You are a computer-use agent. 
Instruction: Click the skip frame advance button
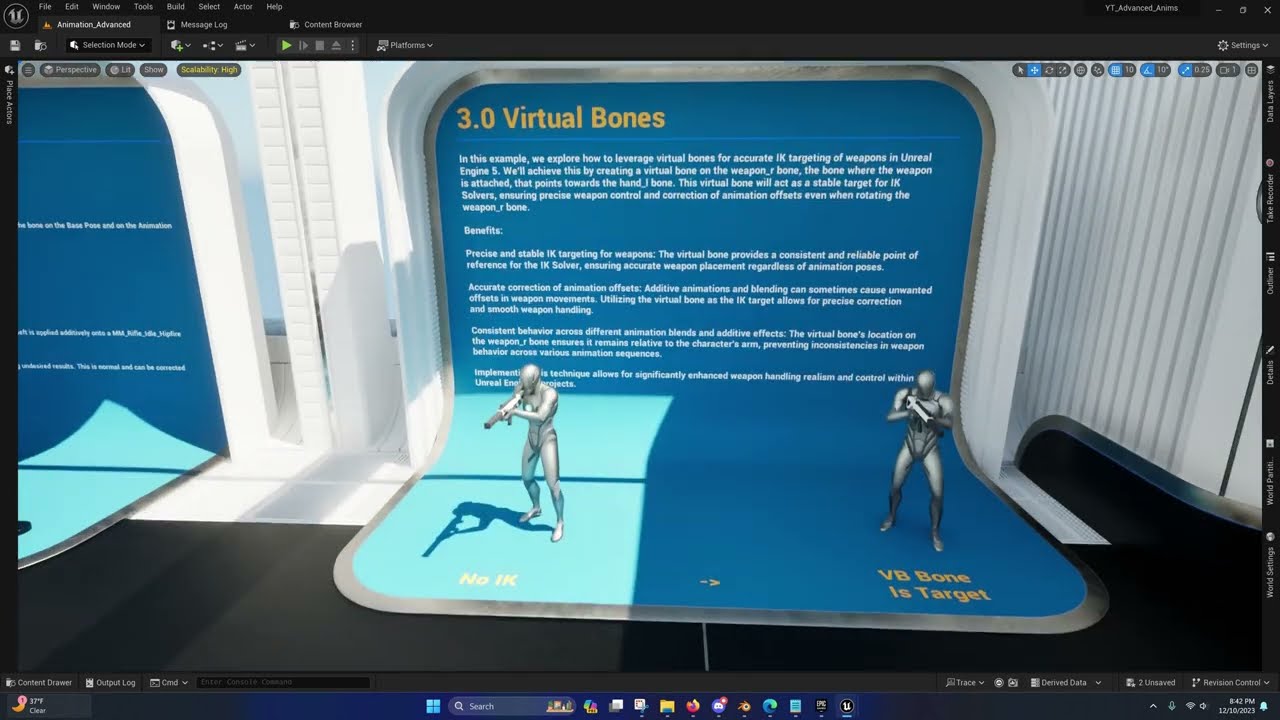pos(303,45)
